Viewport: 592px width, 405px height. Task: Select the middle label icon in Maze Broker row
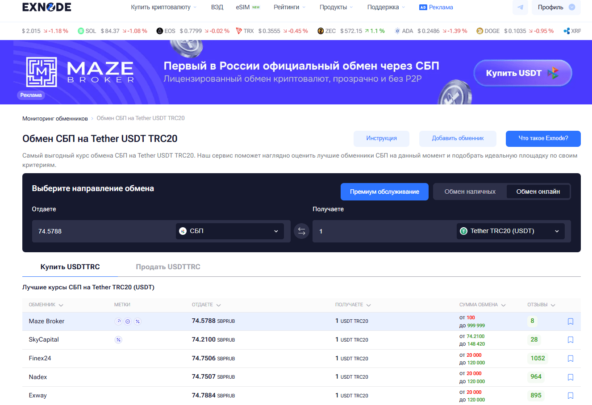[128, 321]
